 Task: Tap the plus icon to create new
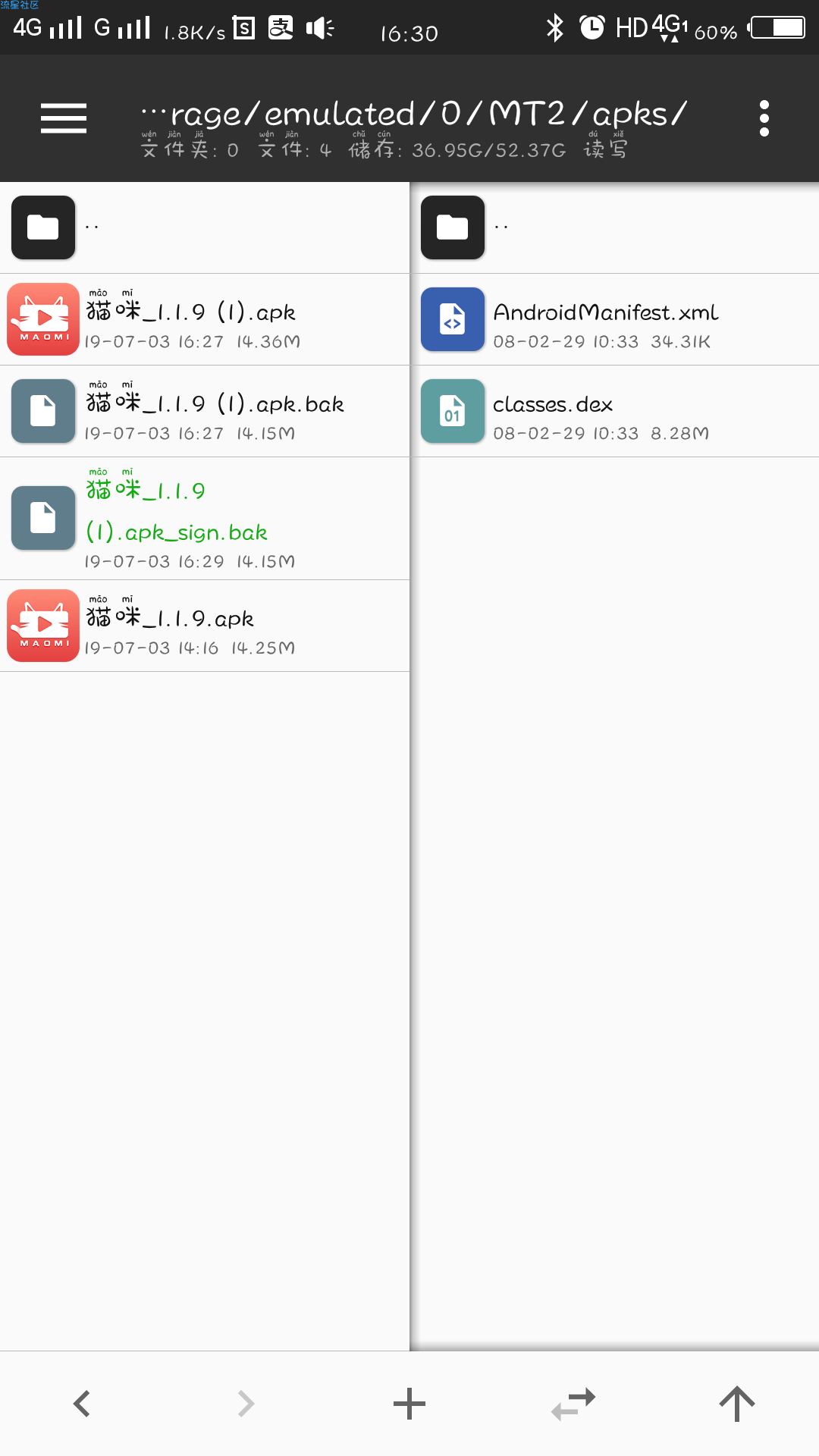[409, 1404]
